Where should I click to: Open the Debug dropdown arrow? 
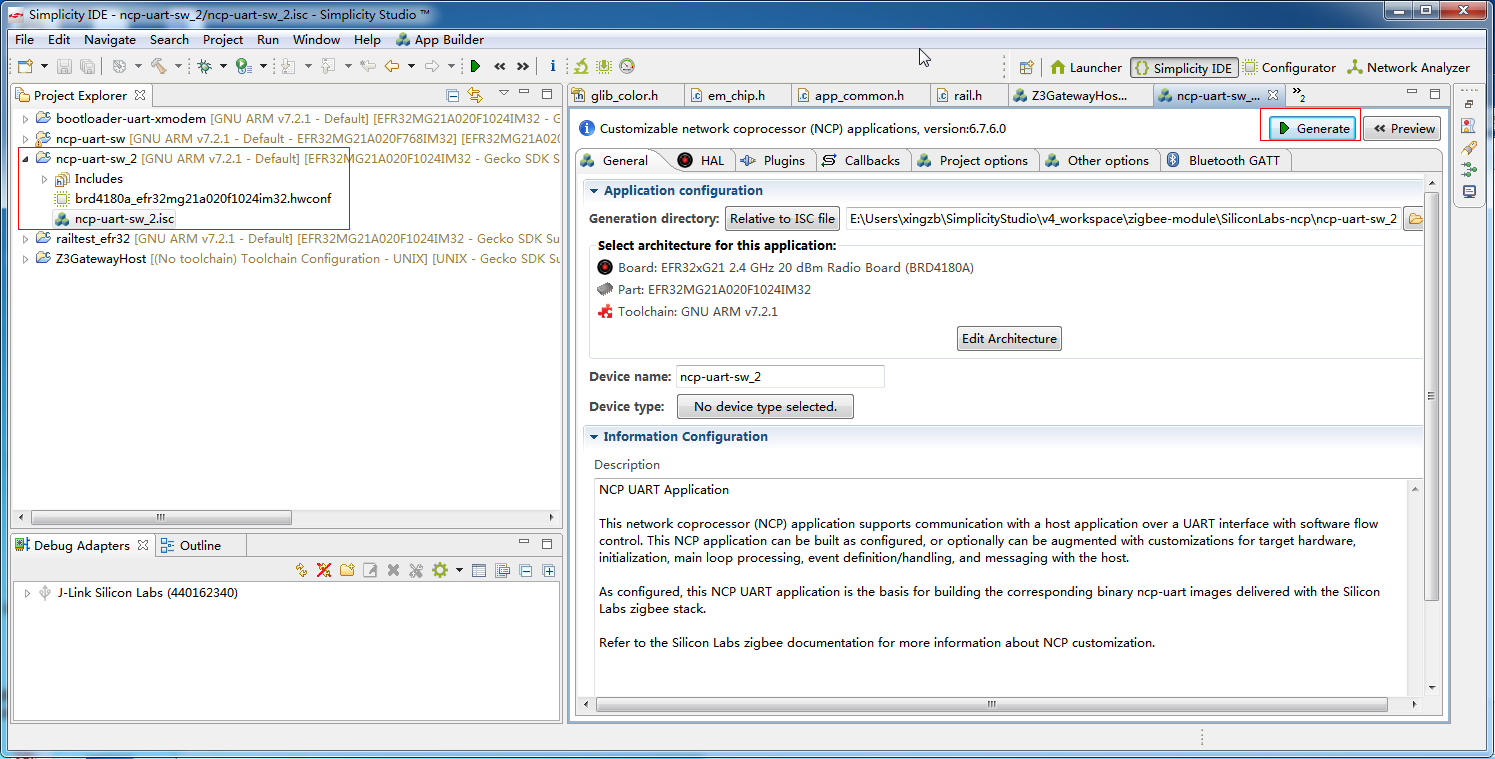[221, 67]
